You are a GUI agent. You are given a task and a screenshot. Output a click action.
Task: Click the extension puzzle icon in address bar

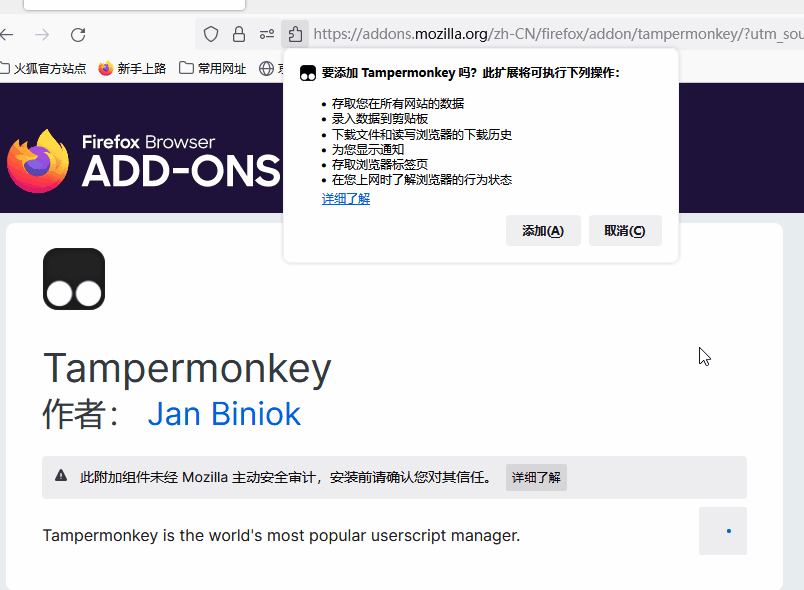[295, 34]
